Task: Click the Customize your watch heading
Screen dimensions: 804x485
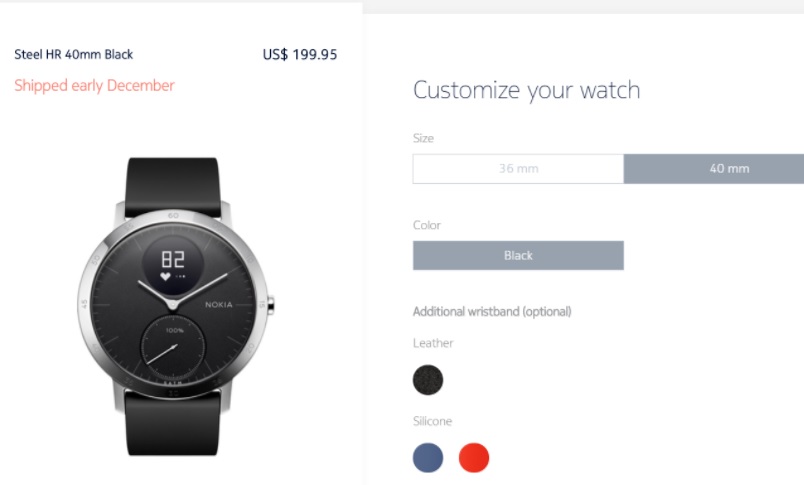Action: coord(527,90)
